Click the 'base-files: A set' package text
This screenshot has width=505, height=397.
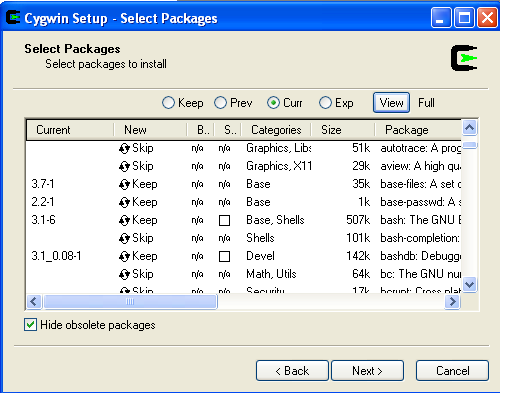[421, 184]
